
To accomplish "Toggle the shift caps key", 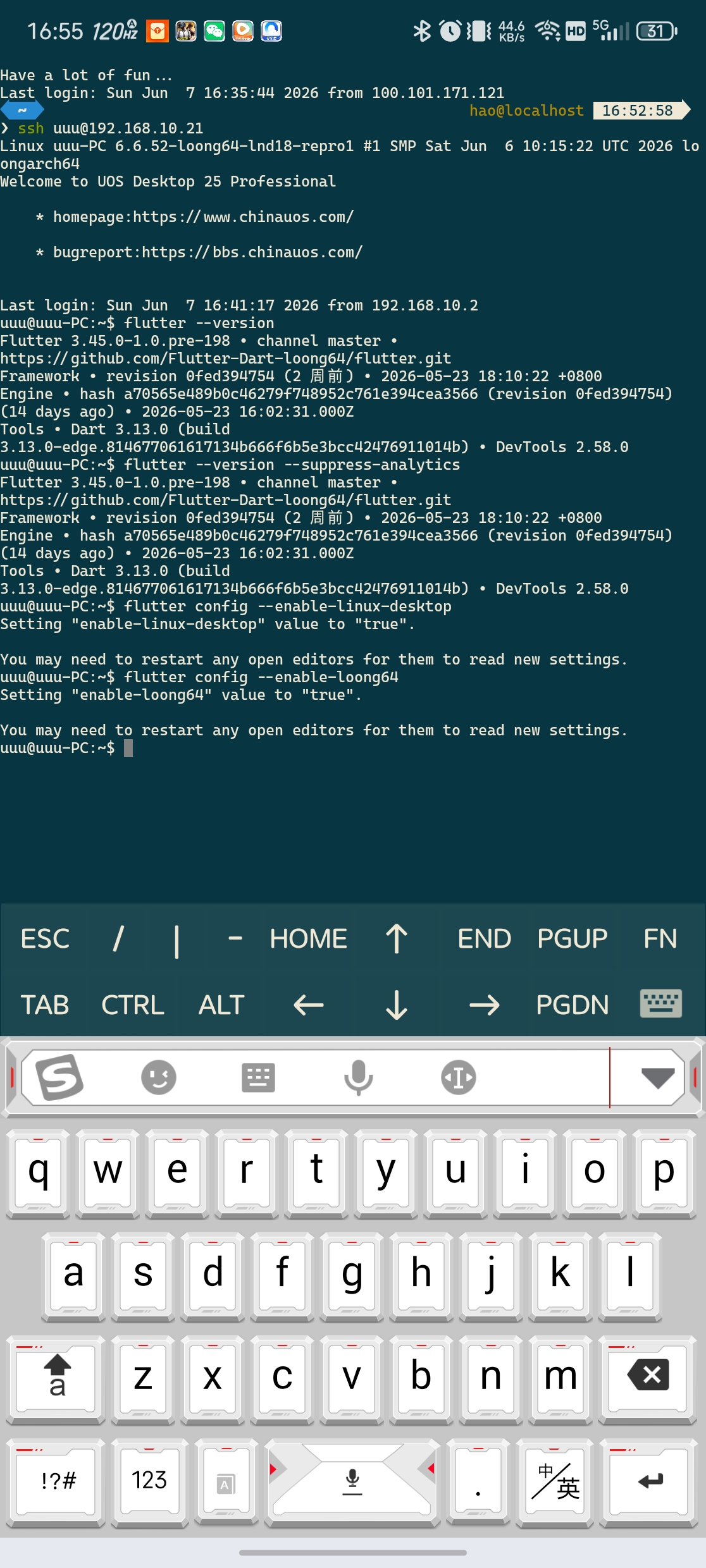I will pyautogui.click(x=56, y=1380).
